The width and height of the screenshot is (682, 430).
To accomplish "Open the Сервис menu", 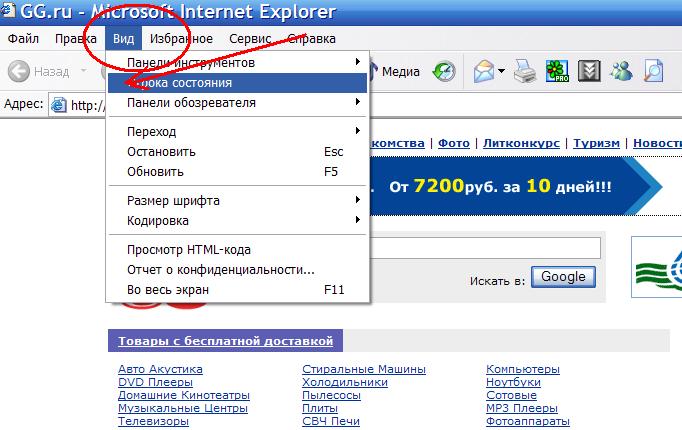I will (x=250, y=39).
